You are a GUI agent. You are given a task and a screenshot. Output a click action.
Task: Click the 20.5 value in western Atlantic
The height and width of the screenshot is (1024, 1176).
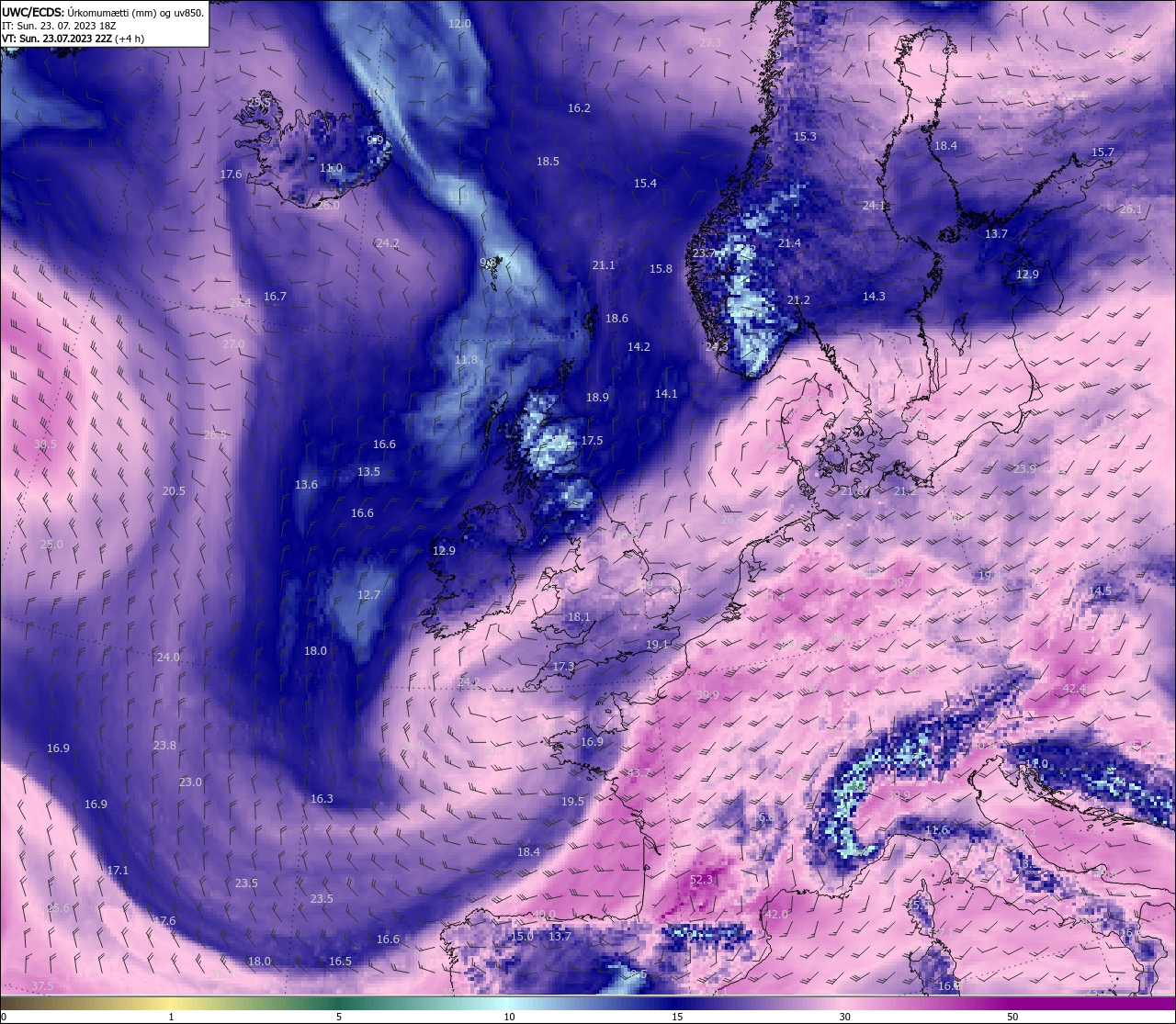point(174,490)
